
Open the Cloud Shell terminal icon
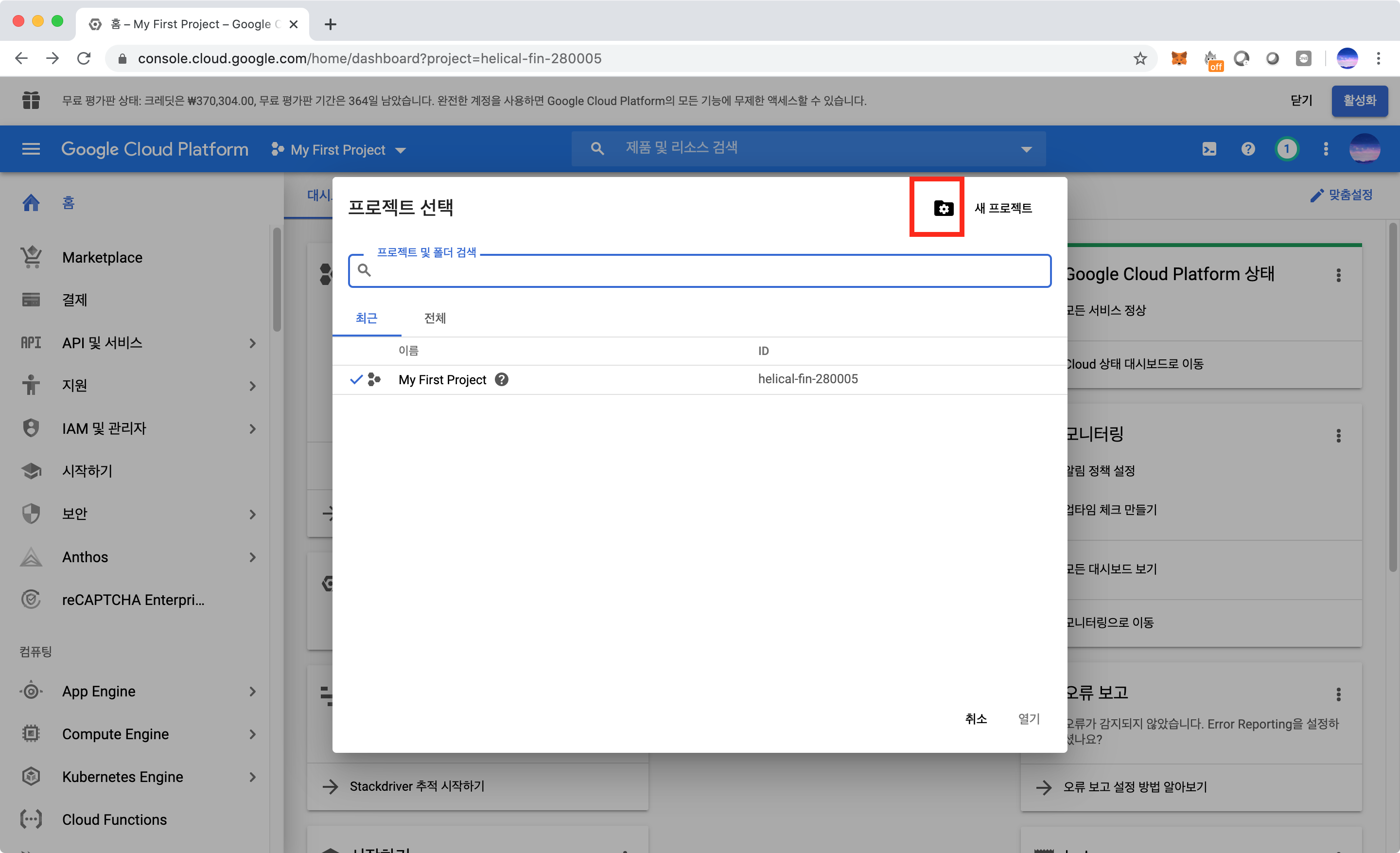(1209, 149)
